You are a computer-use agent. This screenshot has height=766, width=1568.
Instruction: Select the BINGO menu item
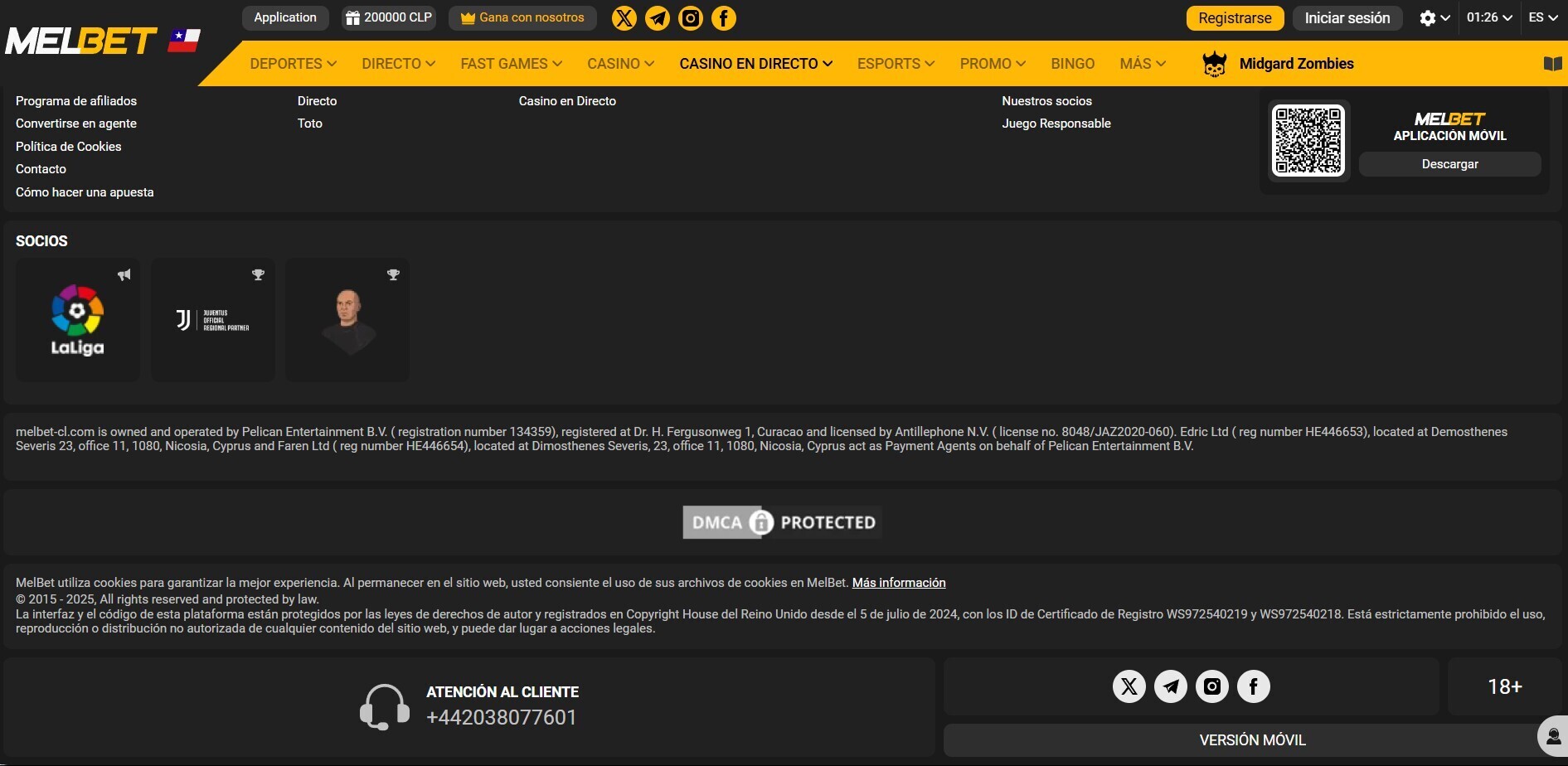(1072, 64)
